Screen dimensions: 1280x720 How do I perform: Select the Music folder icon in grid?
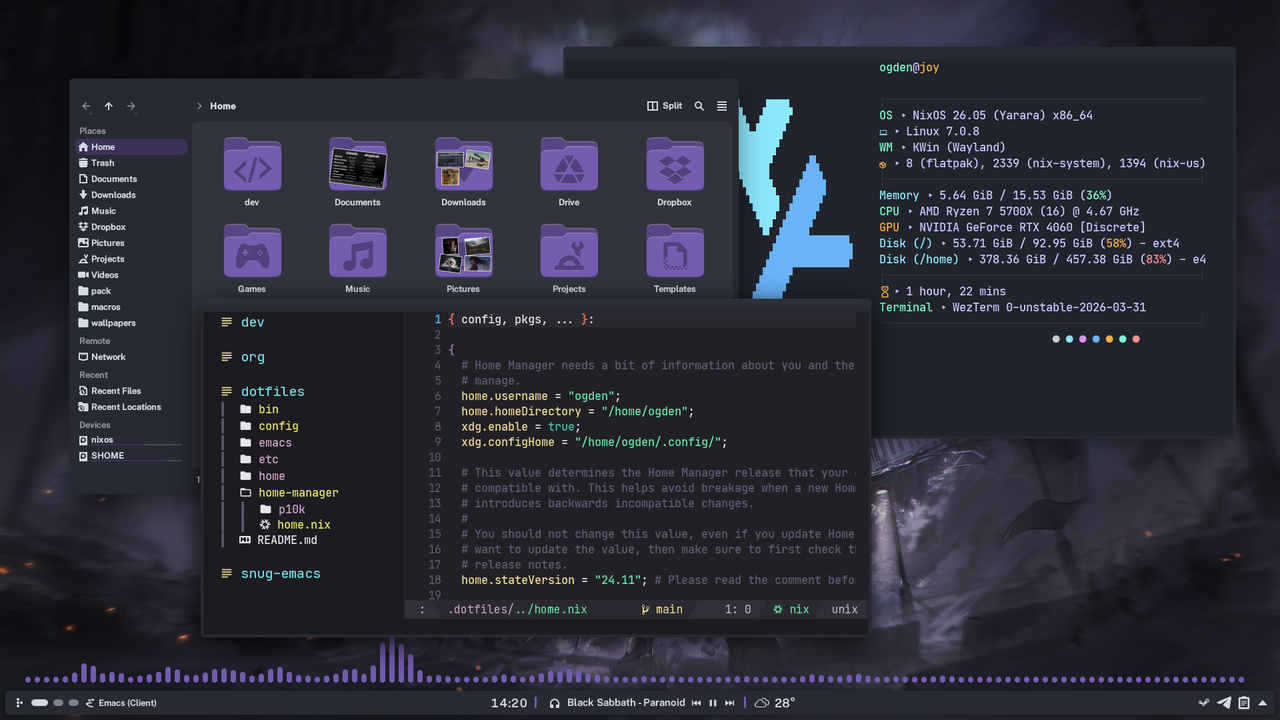(x=358, y=251)
